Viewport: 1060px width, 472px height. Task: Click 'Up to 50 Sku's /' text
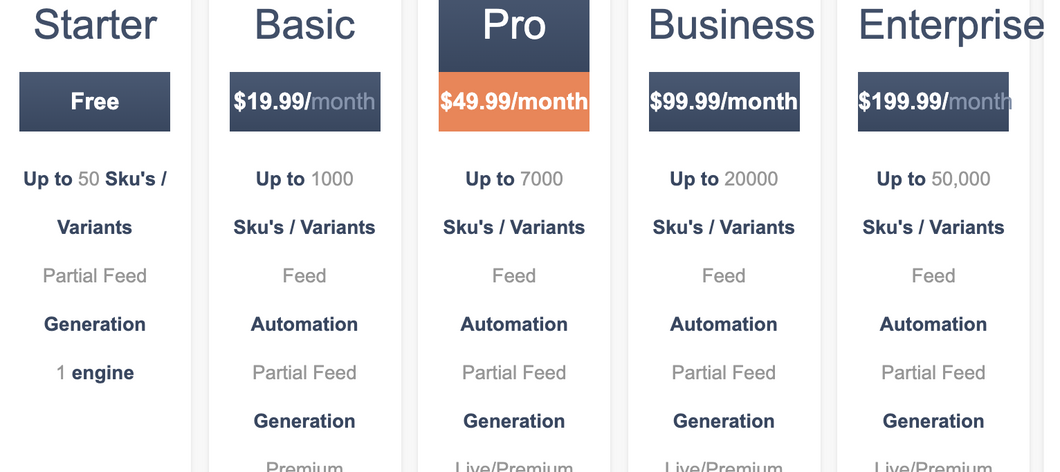click(95, 179)
